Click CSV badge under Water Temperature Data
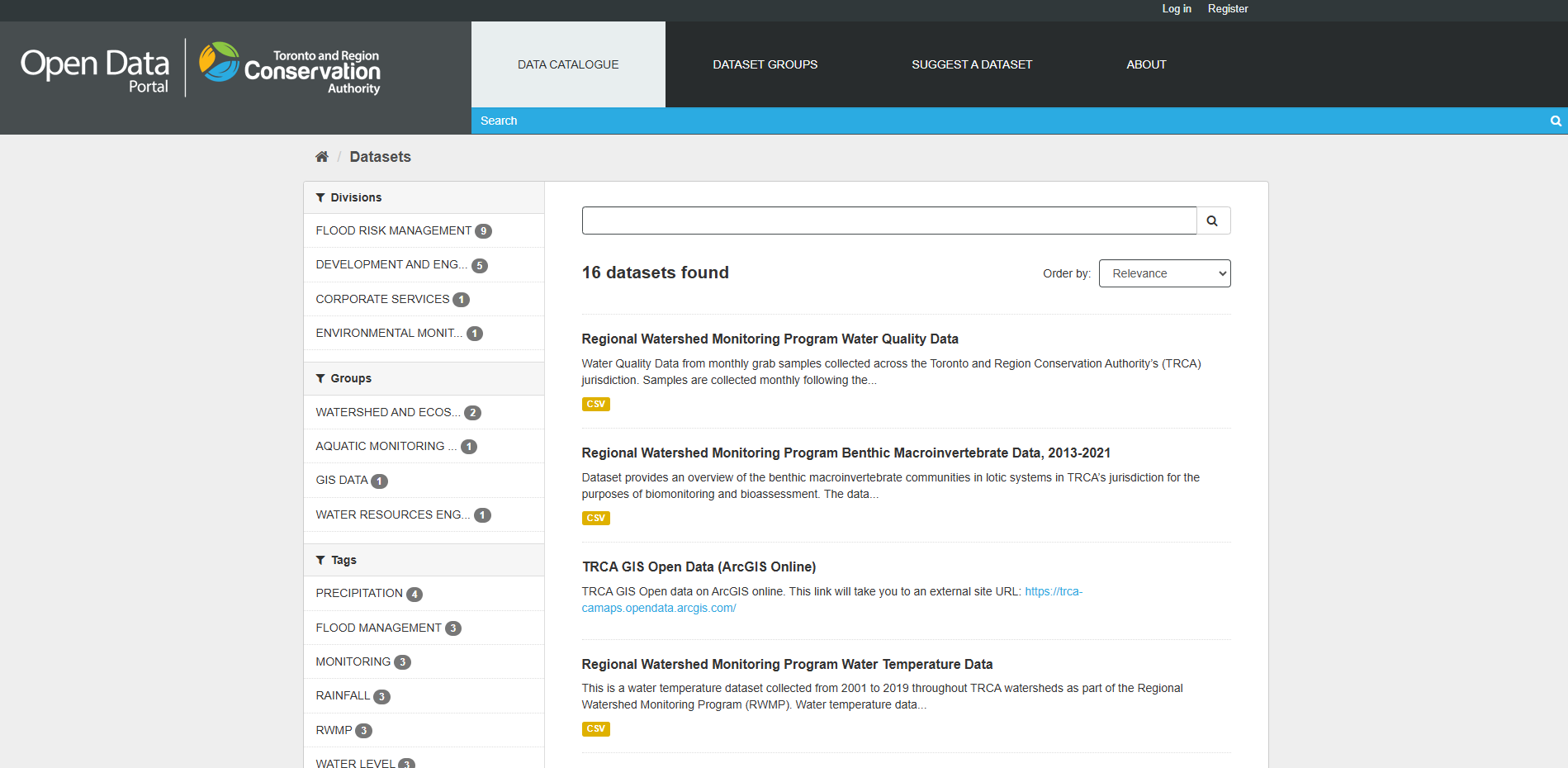This screenshot has width=1568, height=768. pyautogui.click(x=595, y=728)
